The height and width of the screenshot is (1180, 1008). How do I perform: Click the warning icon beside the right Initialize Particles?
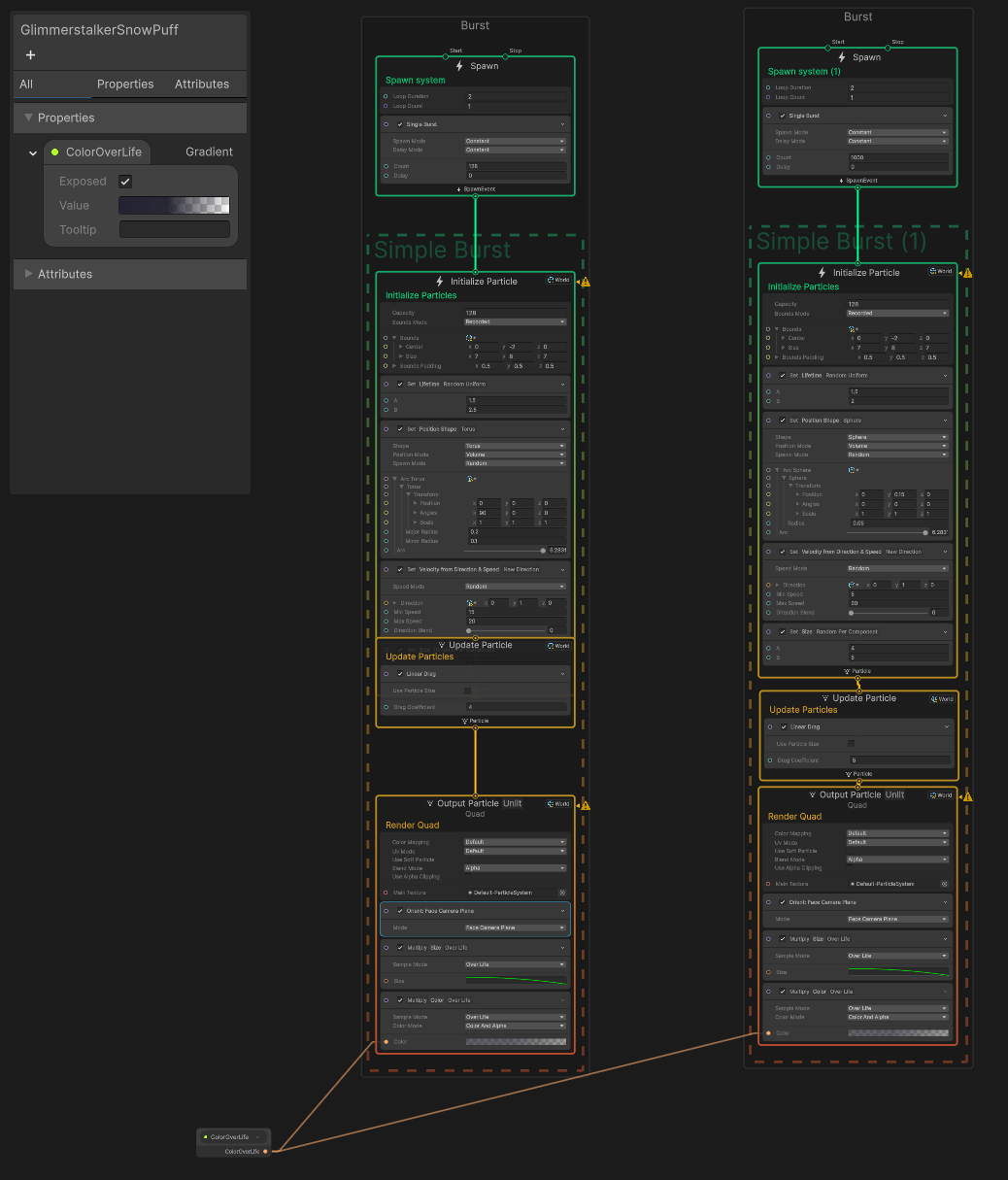click(965, 273)
